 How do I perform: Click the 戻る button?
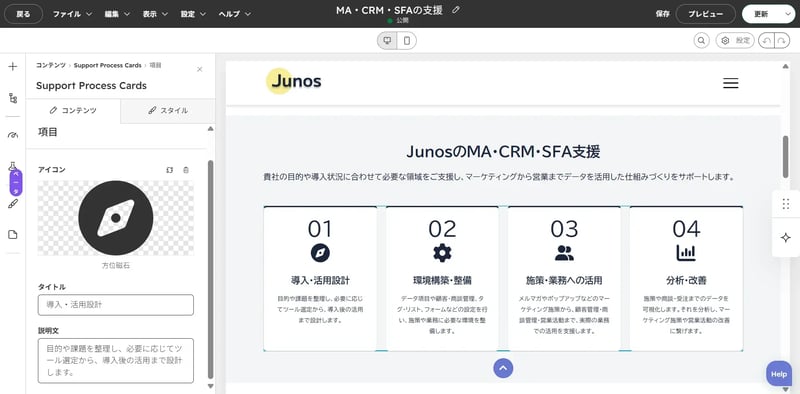click(23, 14)
